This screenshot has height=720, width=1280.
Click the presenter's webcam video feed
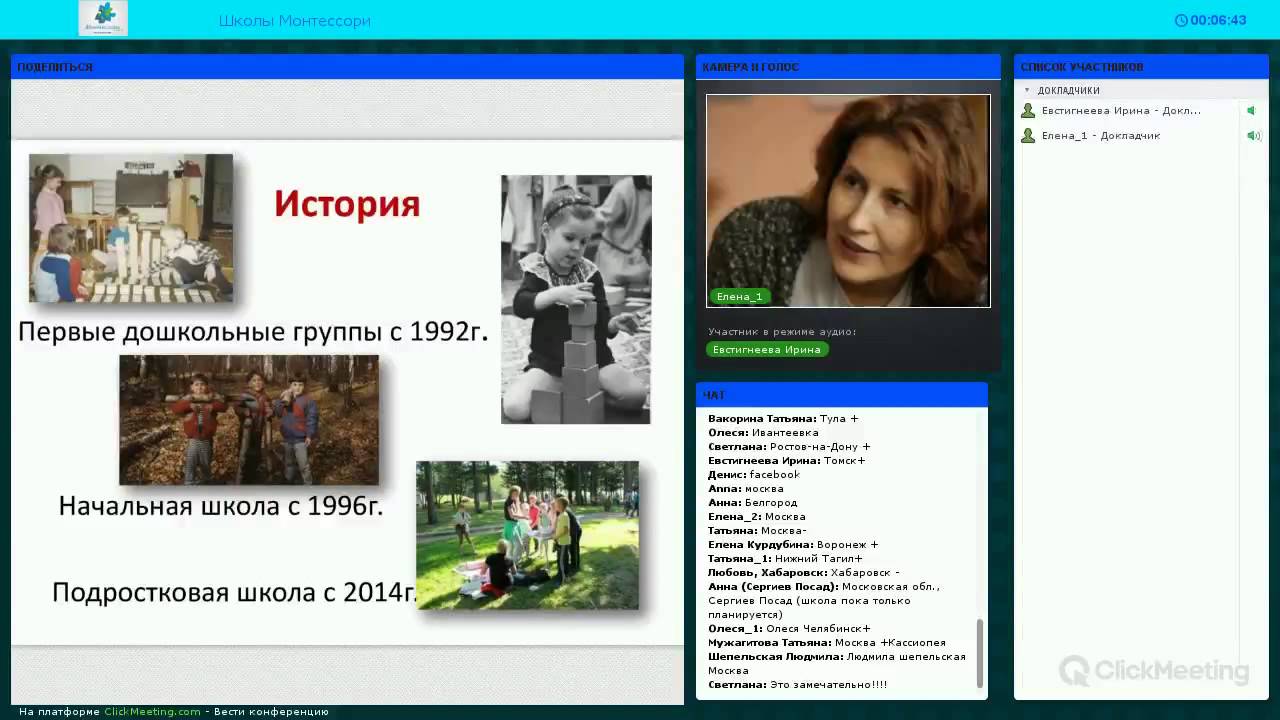(848, 200)
